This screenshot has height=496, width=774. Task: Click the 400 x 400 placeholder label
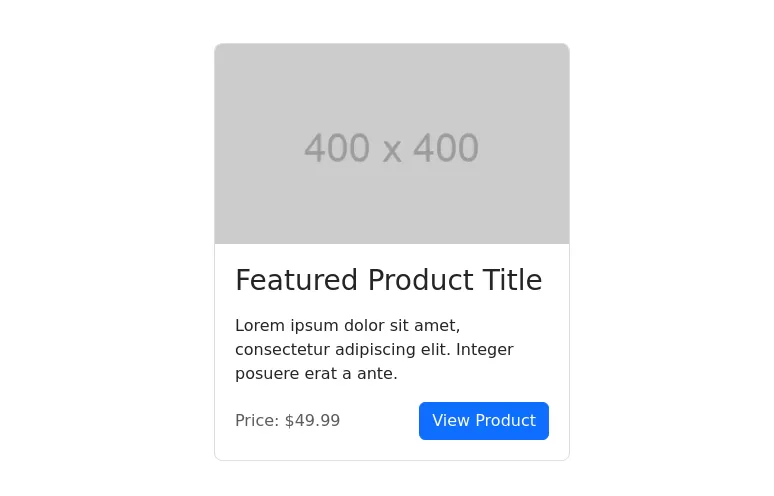(x=391, y=149)
